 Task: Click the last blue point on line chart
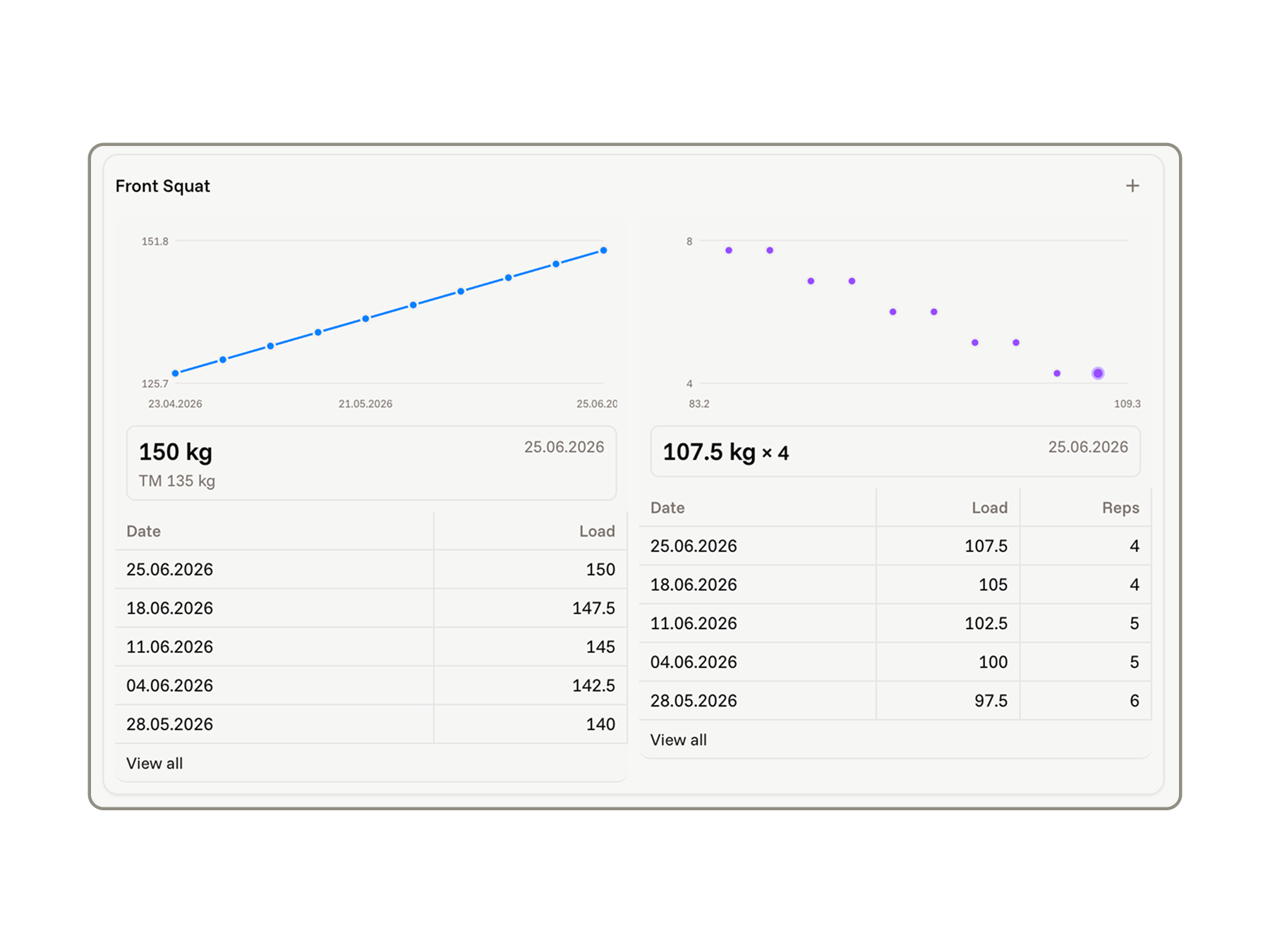(x=603, y=250)
